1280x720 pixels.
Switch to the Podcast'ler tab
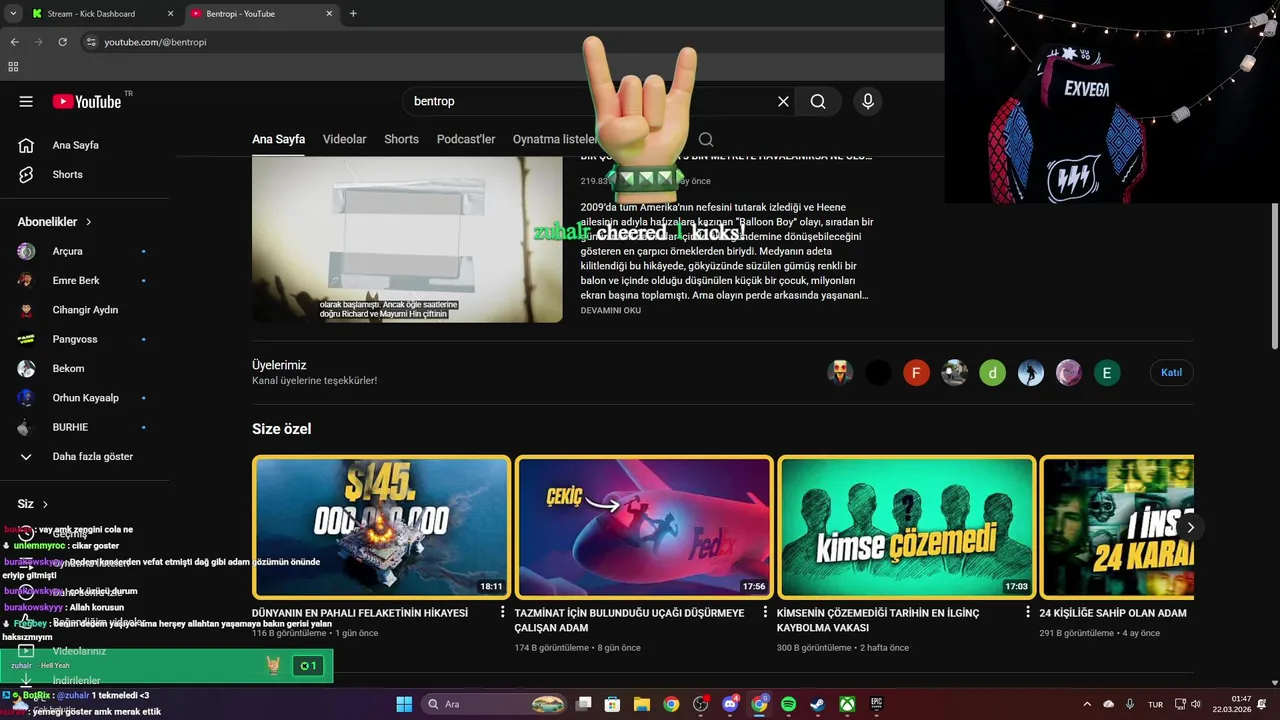466,139
